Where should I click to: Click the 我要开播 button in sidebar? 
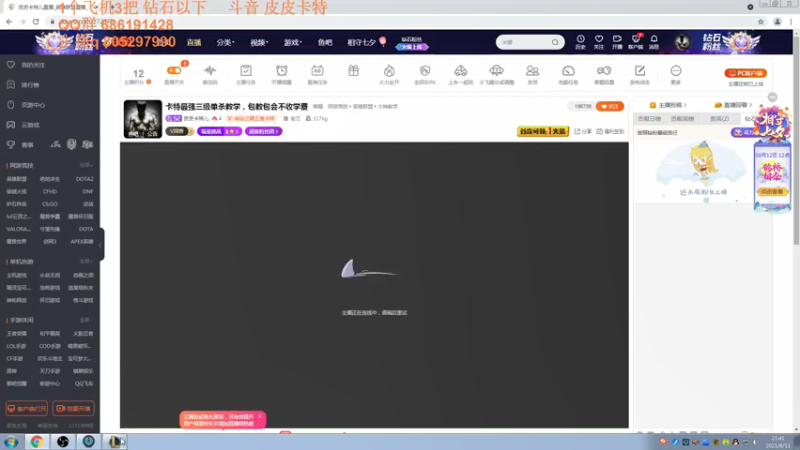[x=73, y=409]
